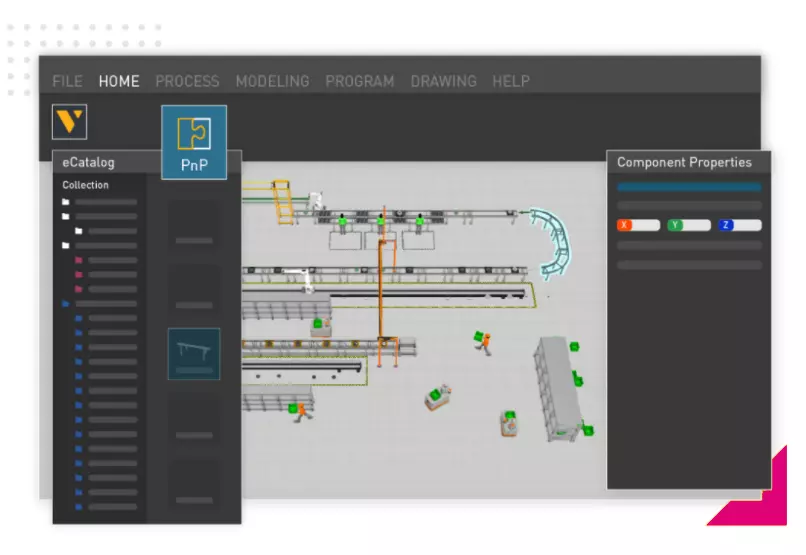Viewport: 806px width, 555px height.
Task: Open the MODELING tab
Action: coord(272,81)
